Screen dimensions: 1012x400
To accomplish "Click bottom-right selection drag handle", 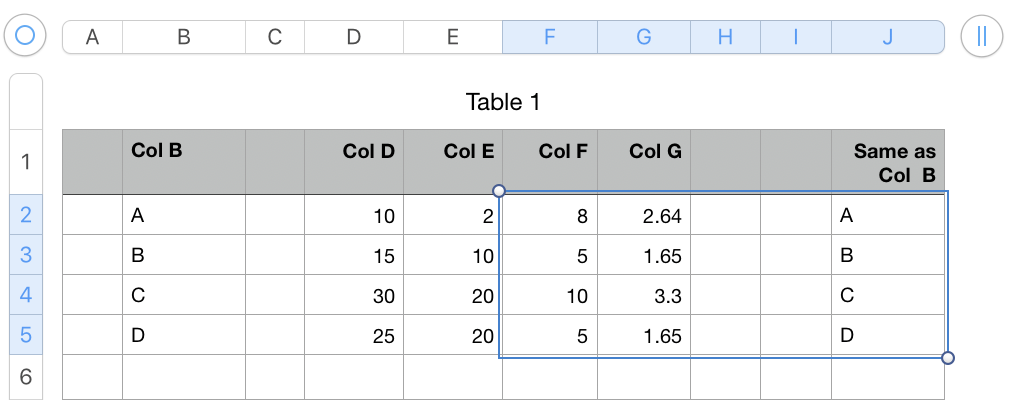I will [x=948, y=358].
